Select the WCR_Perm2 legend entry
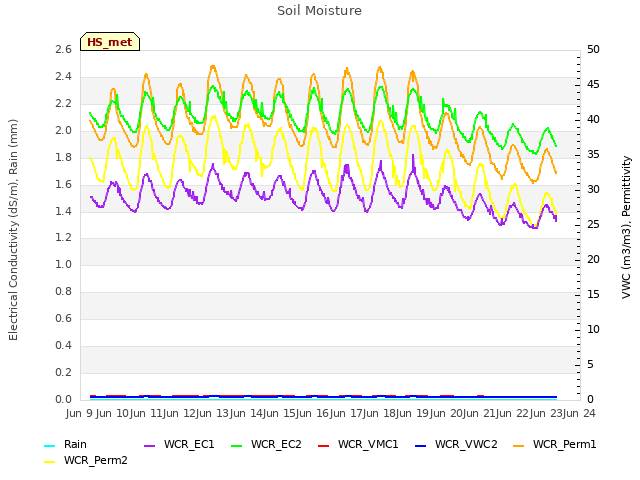The image size is (640, 480). point(86,460)
